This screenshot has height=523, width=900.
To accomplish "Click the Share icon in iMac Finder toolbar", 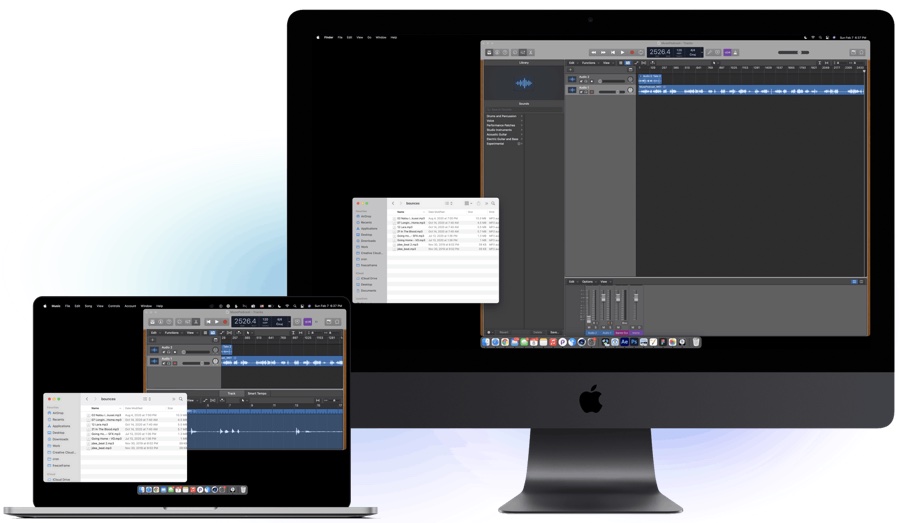I will [479, 203].
